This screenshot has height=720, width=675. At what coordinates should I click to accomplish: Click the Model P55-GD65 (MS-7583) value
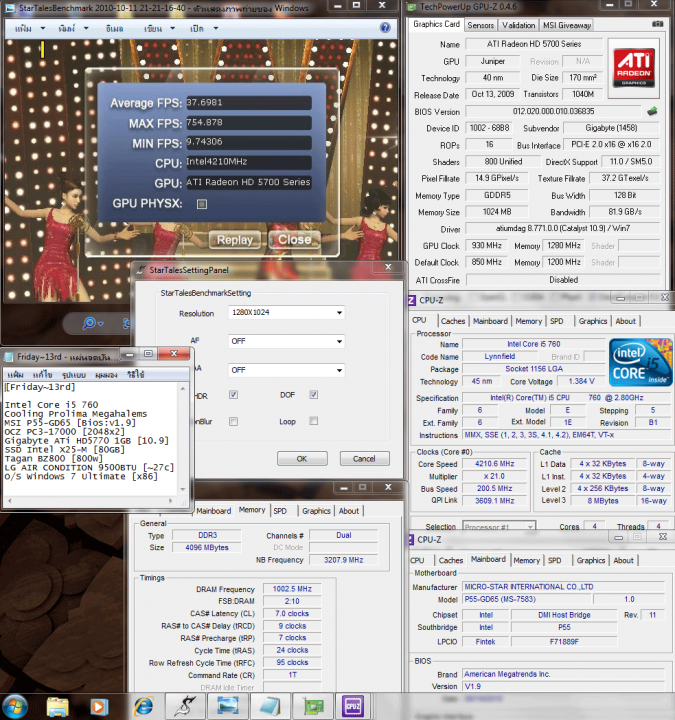526,599
